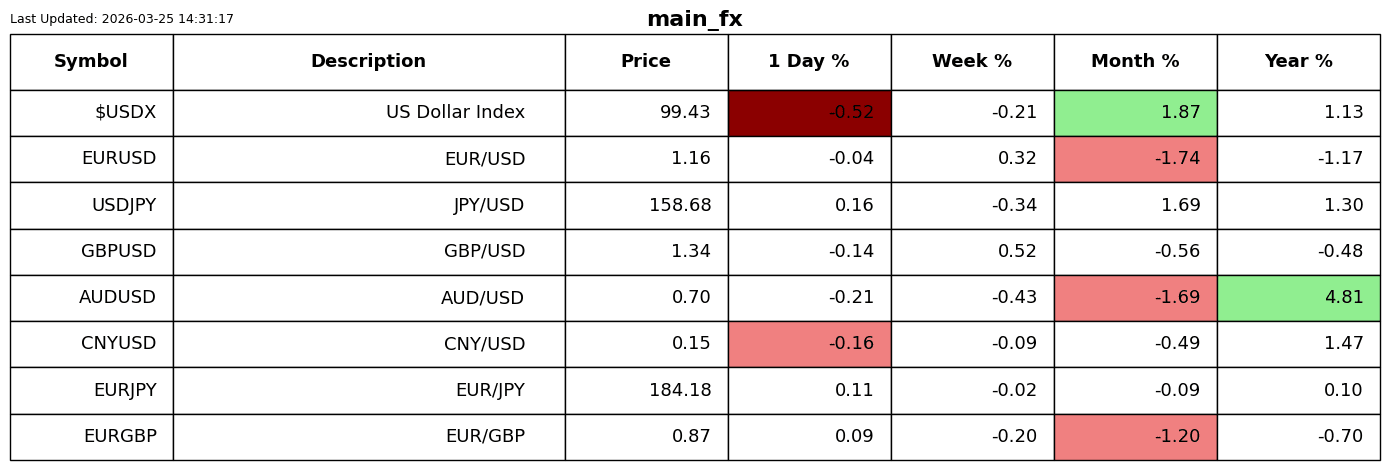The image size is (1390, 470).
Task: Click the dark red -0.52 cell
Action: point(809,113)
